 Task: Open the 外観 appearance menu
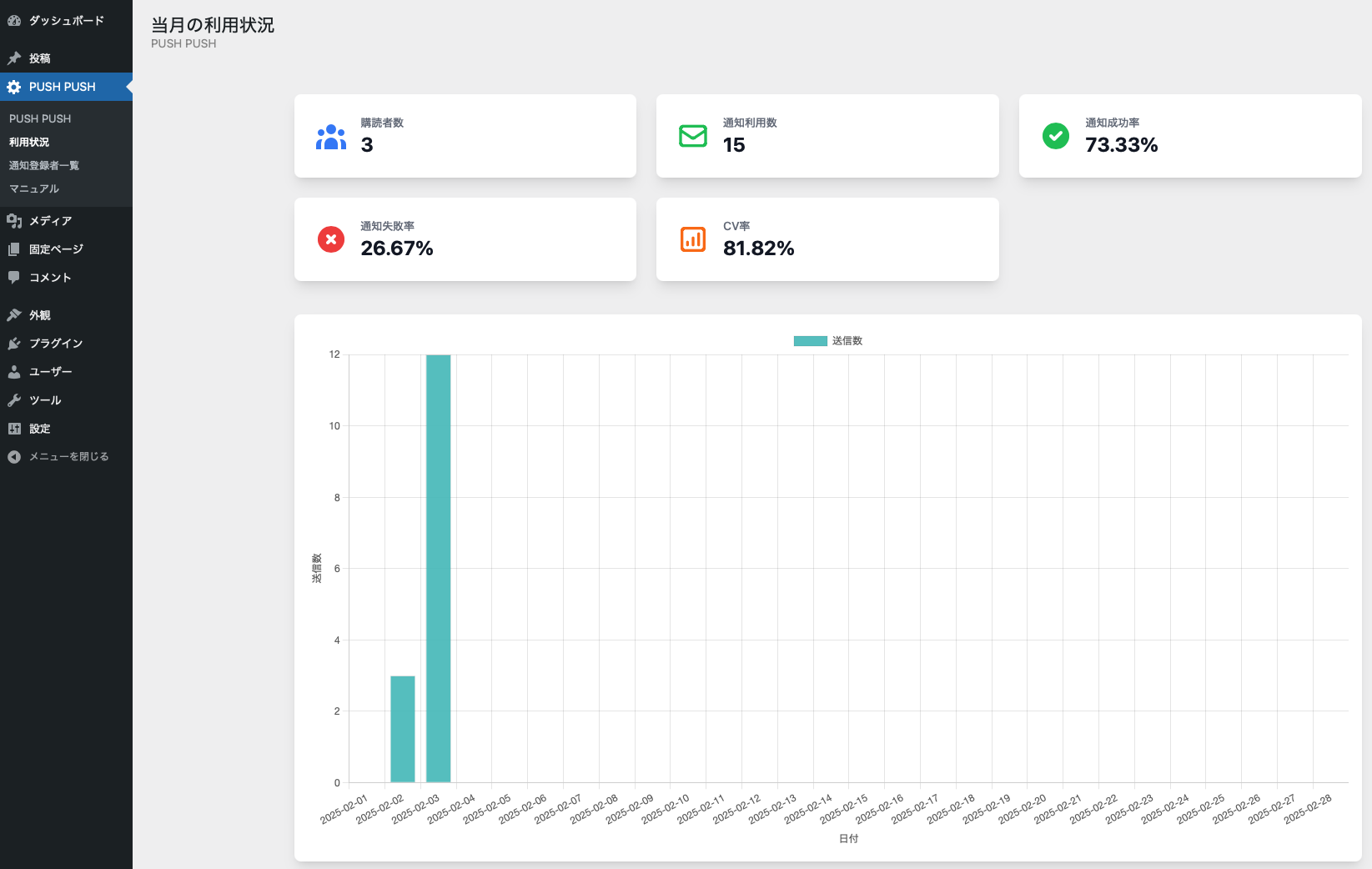[40, 315]
